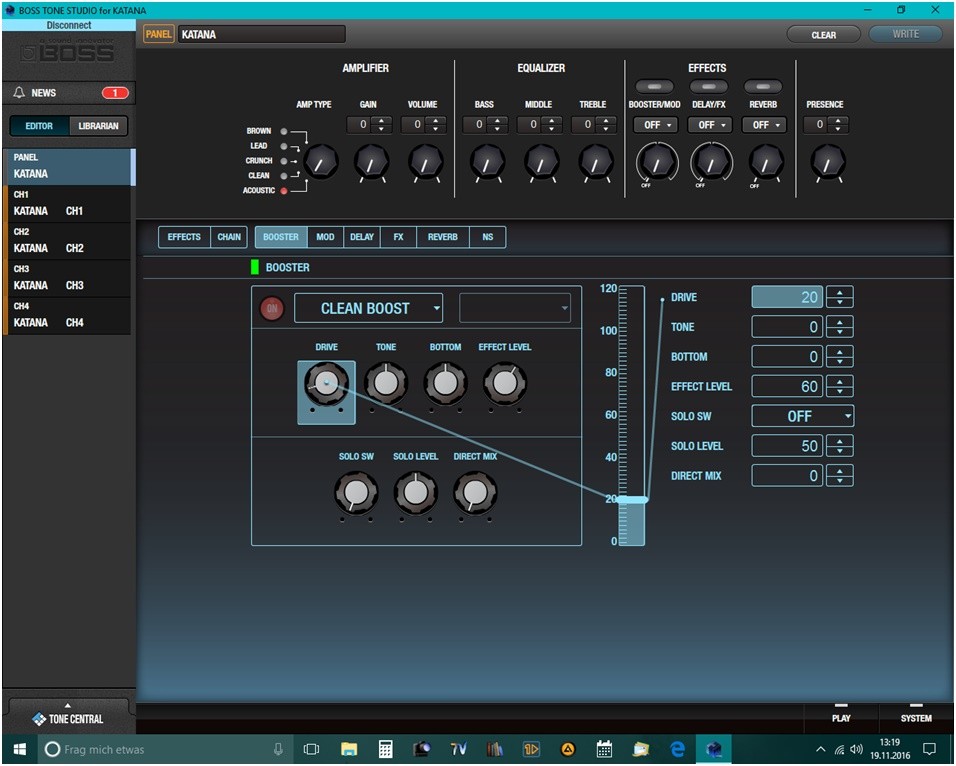956x766 pixels.
Task: Select the KATANA CH2 patch
Action: pyautogui.click(x=69, y=241)
